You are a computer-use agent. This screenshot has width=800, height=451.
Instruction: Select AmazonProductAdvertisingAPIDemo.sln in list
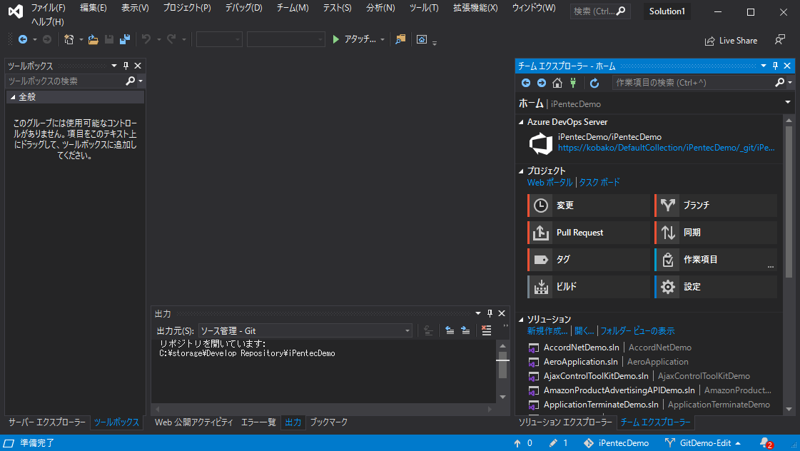tap(619, 390)
